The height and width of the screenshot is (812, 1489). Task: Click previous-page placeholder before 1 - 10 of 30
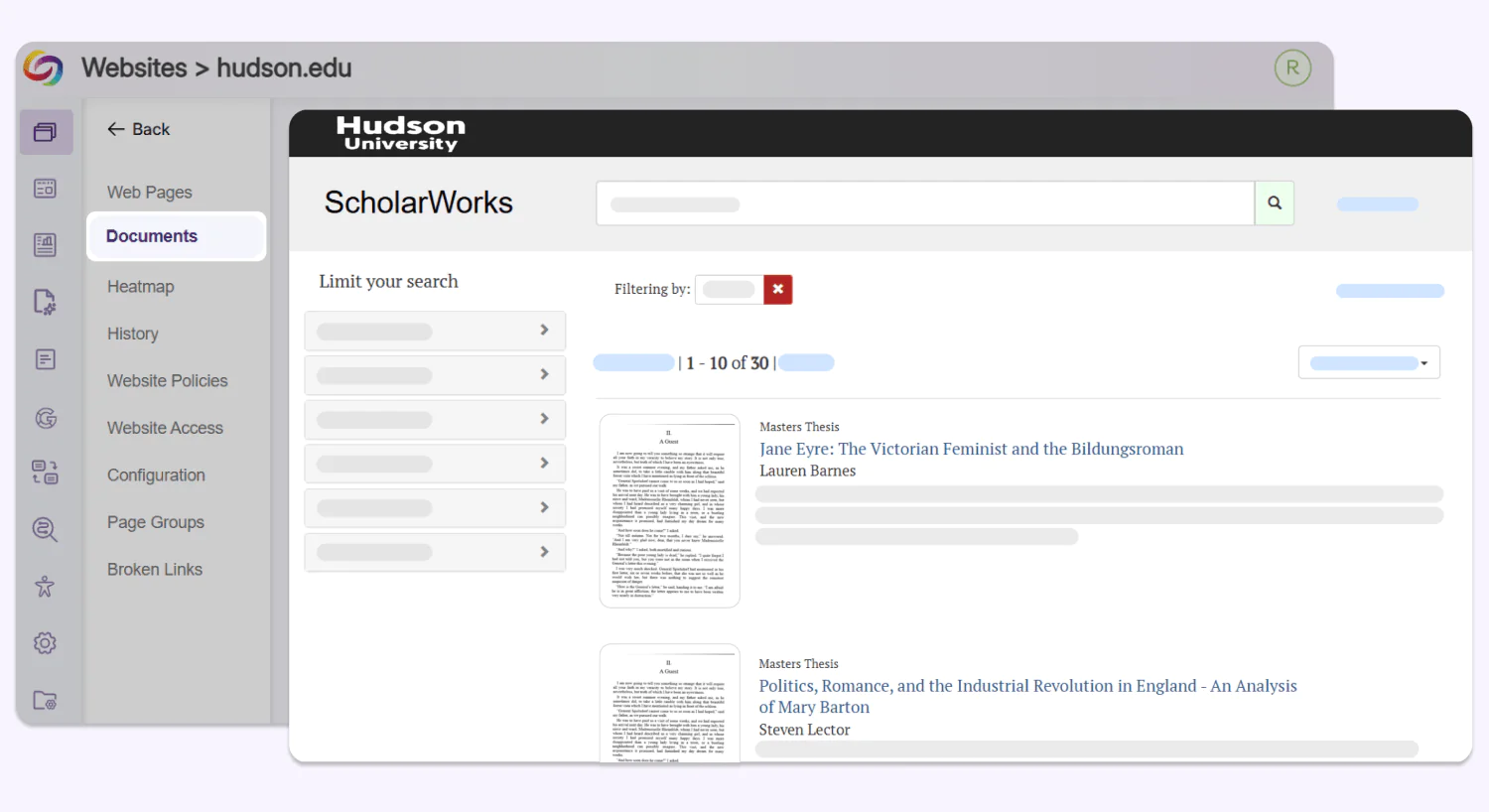click(633, 362)
